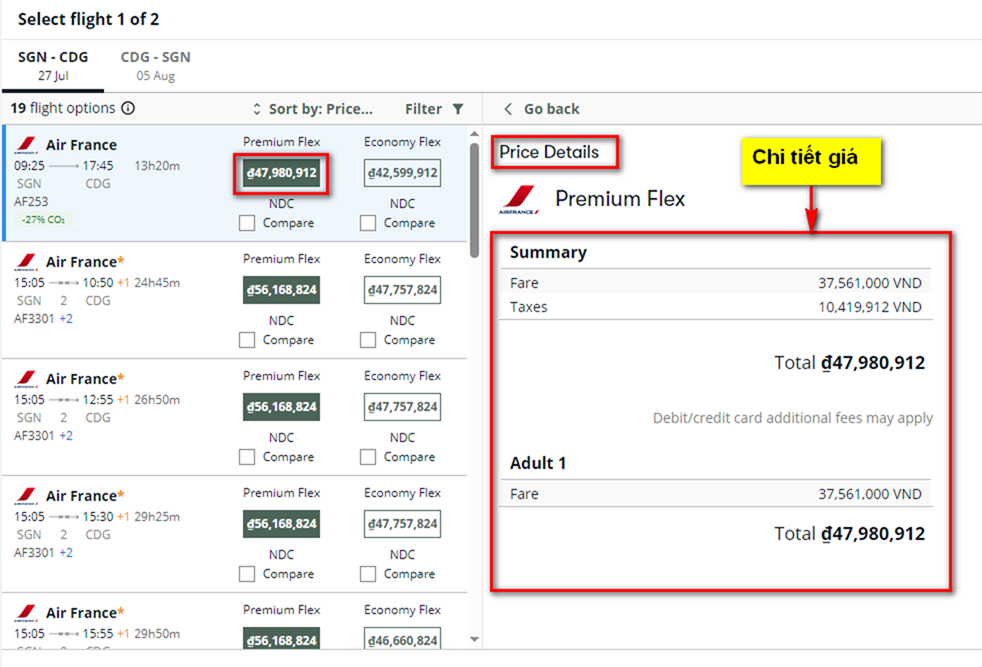Screen dimensions: 982x667
Task: Click the 29h50m duration
Action: tap(157, 634)
